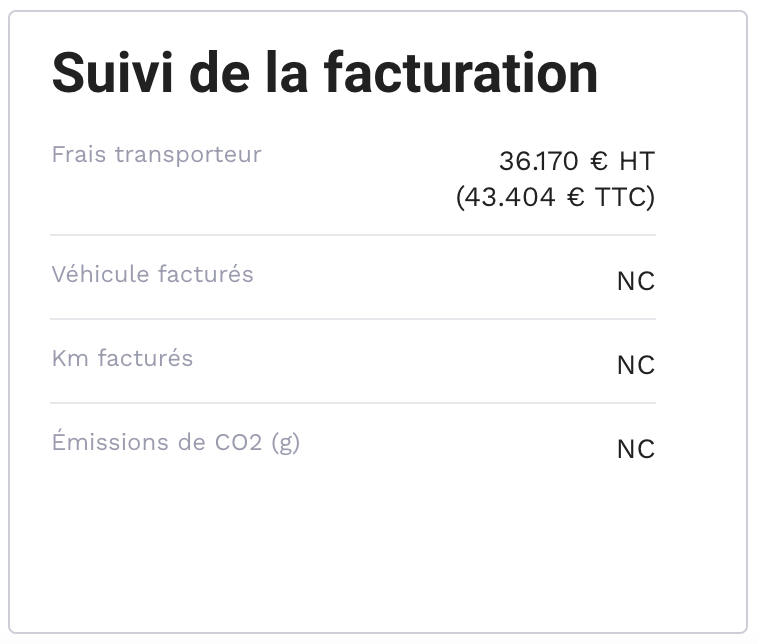This screenshot has height=644, width=758.
Task: Click the 'Suivi de la facturation' heading
Action: [x=324, y=72]
